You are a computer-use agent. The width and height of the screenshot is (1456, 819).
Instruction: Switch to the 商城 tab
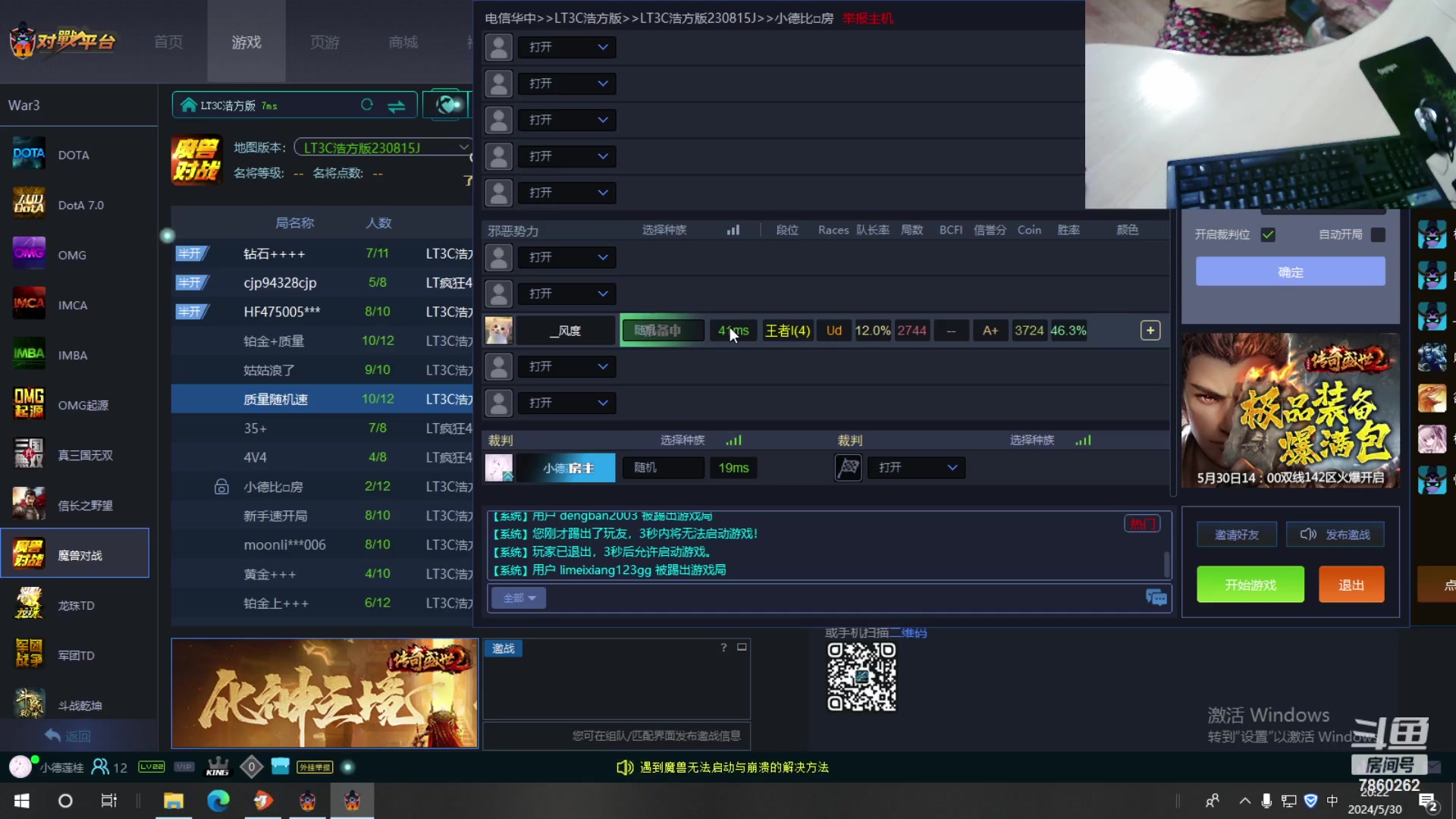[403, 42]
